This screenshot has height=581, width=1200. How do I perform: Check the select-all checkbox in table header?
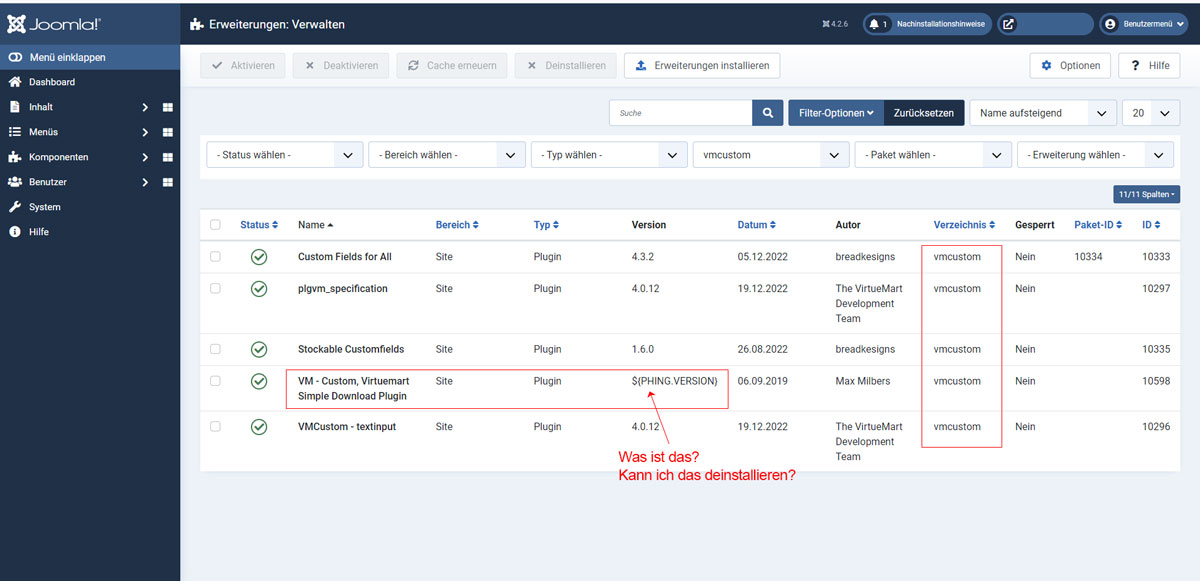click(x=215, y=225)
